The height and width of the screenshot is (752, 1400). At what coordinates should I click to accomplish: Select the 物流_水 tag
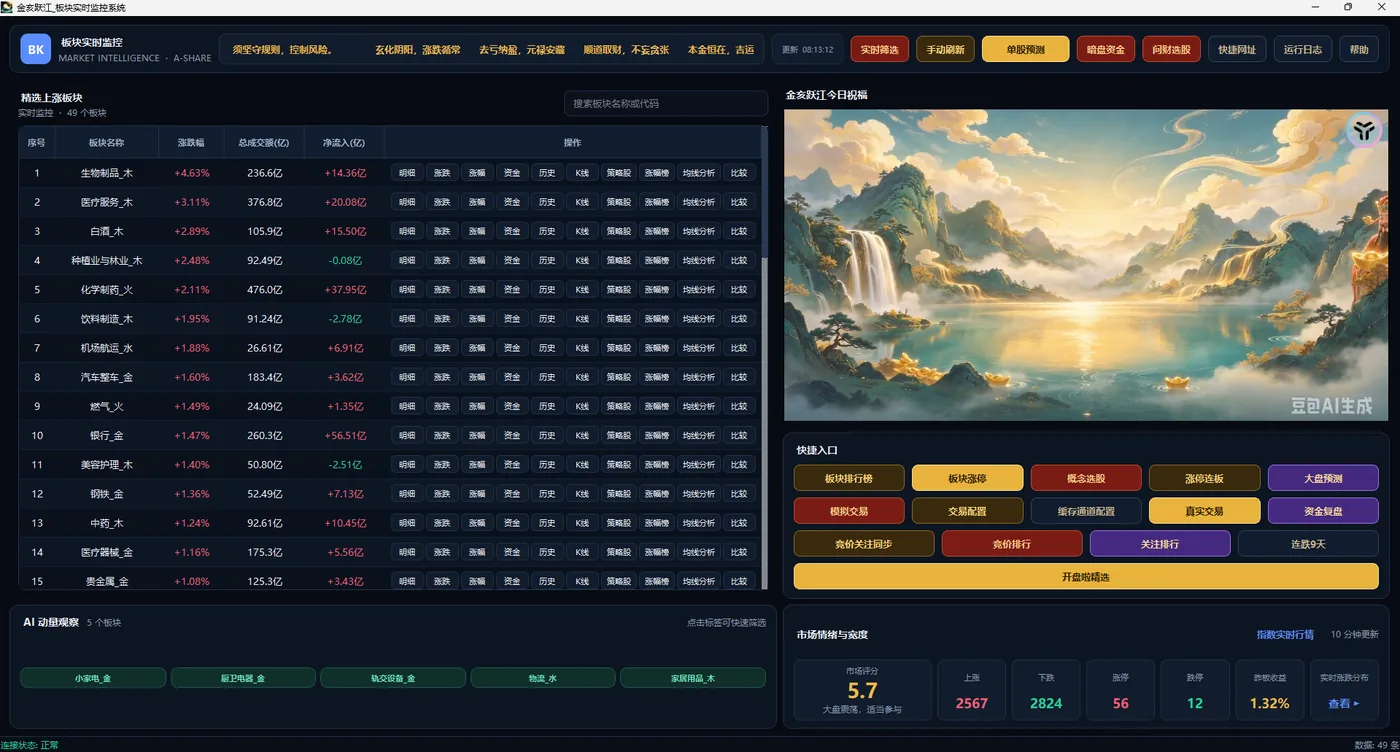coord(543,678)
